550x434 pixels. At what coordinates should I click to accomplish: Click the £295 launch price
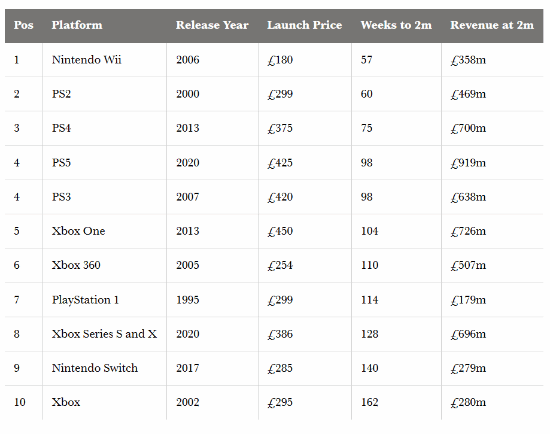coord(280,402)
